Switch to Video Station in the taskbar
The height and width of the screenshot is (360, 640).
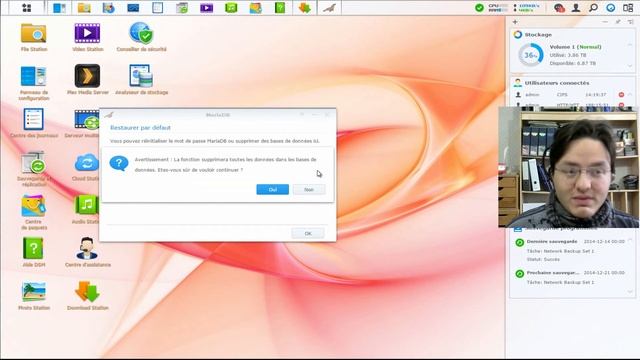pyautogui.click(x=207, y=8)
